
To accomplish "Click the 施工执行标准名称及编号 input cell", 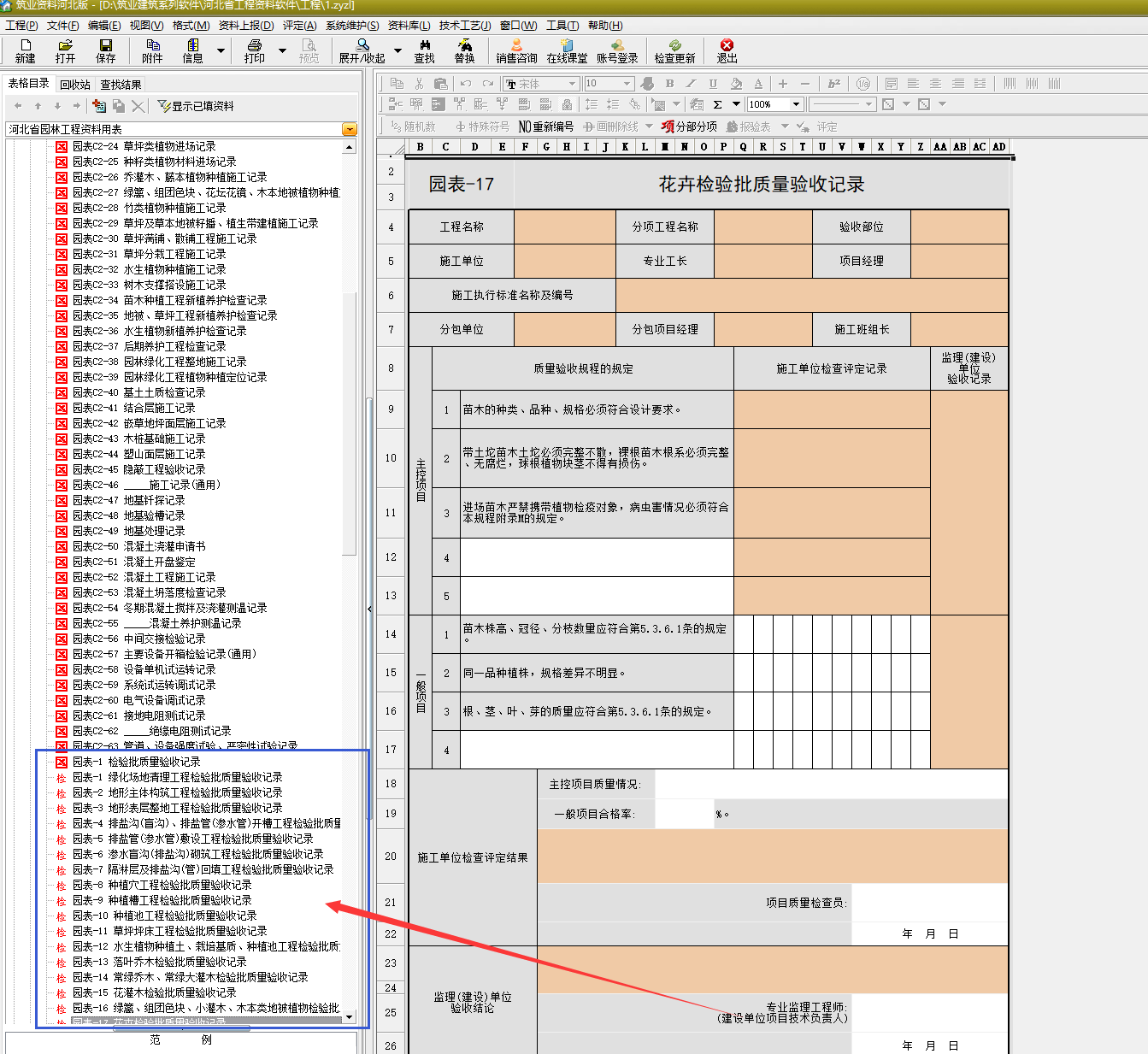I will tap(812, 295).
